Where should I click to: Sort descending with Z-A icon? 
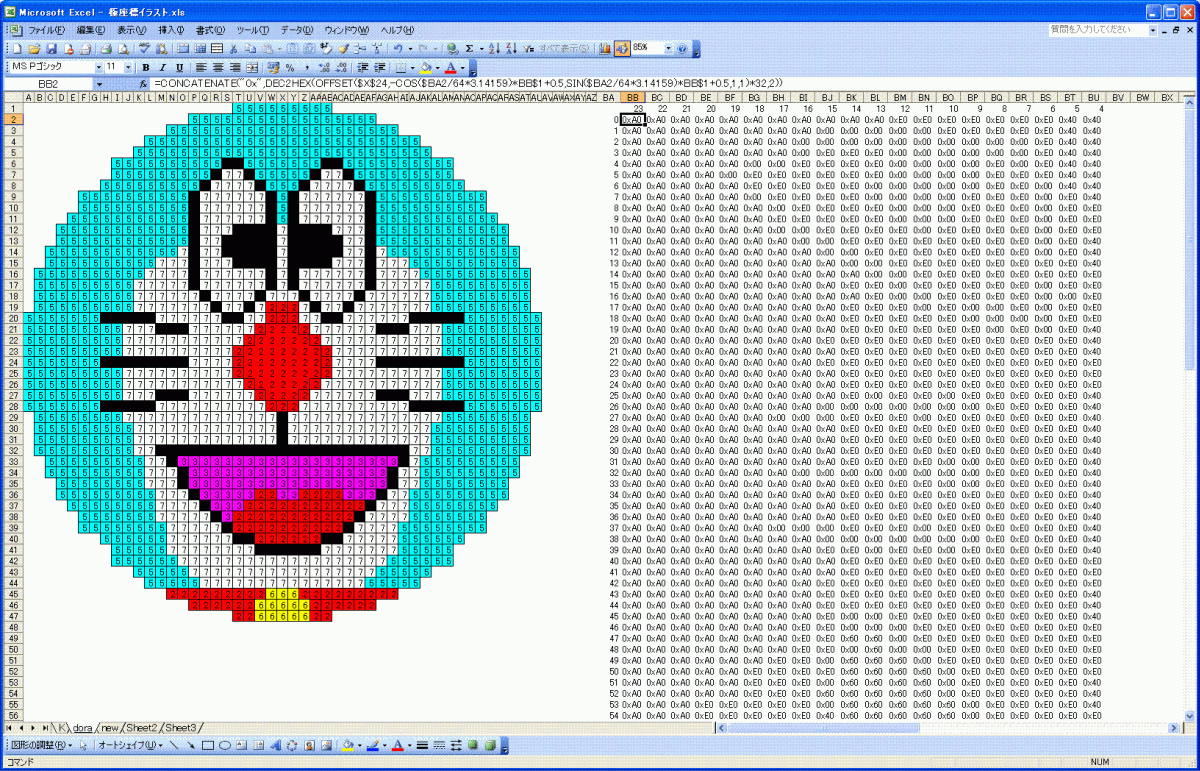[x=510, y=47]
